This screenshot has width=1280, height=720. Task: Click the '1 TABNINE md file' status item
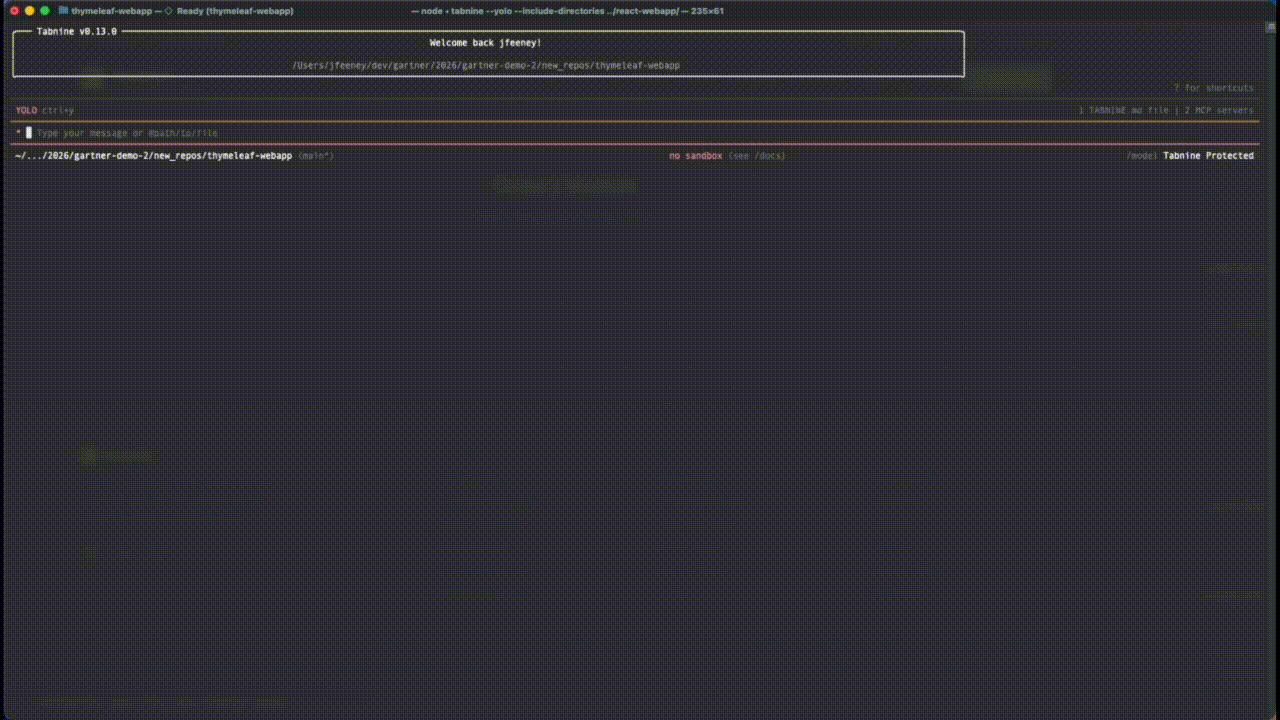coord(1124,110)
